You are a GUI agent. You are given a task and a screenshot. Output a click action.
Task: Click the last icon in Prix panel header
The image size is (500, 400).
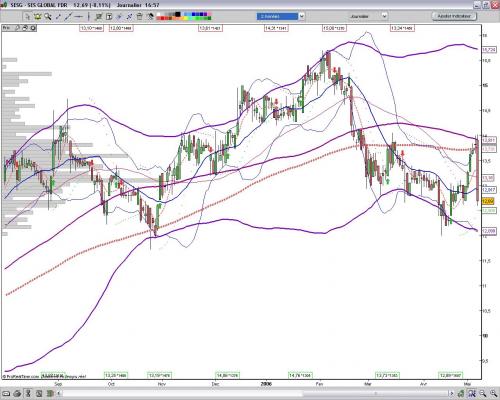coord(33,28)
